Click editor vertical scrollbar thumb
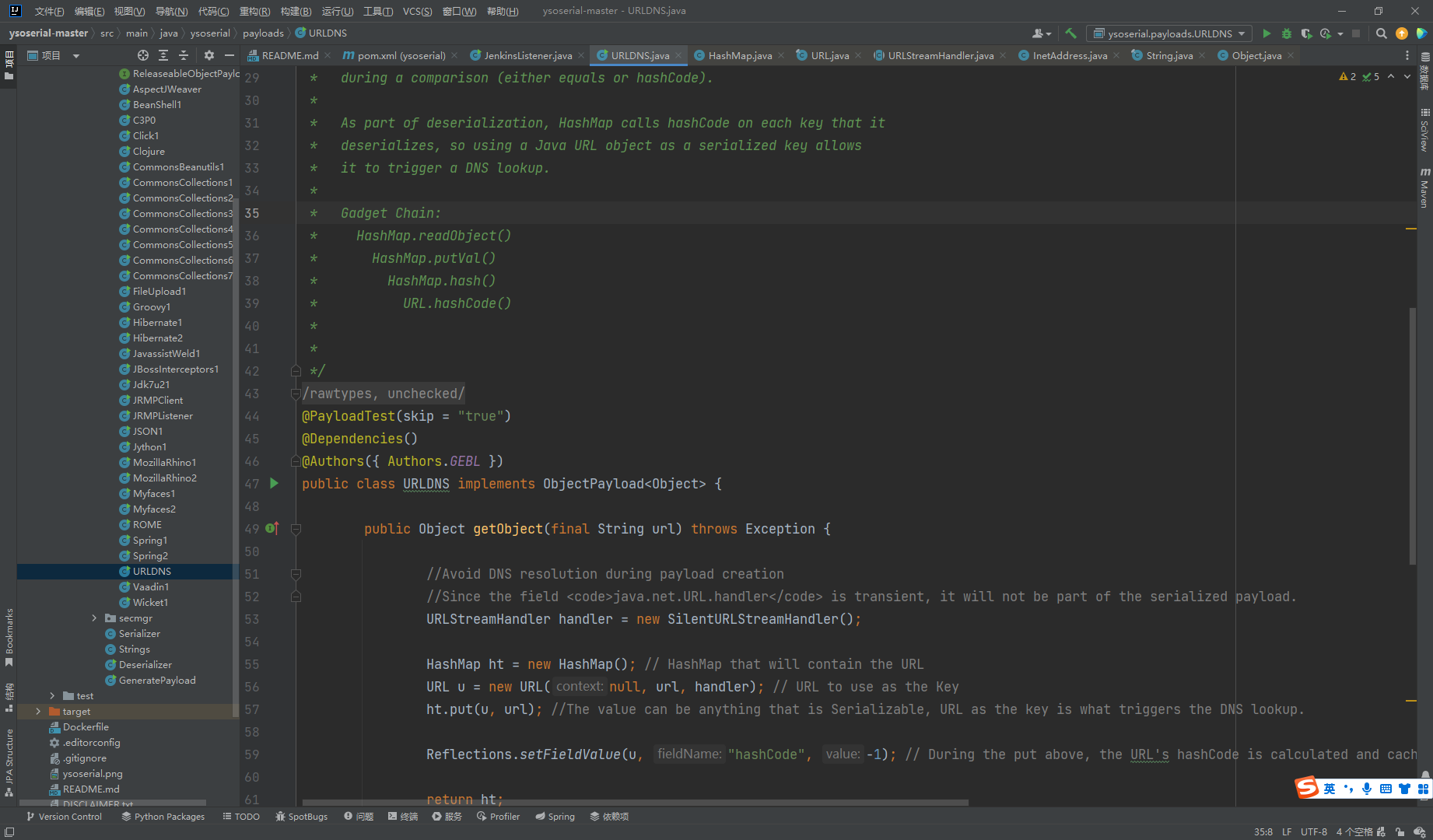 coord(1412,436)
